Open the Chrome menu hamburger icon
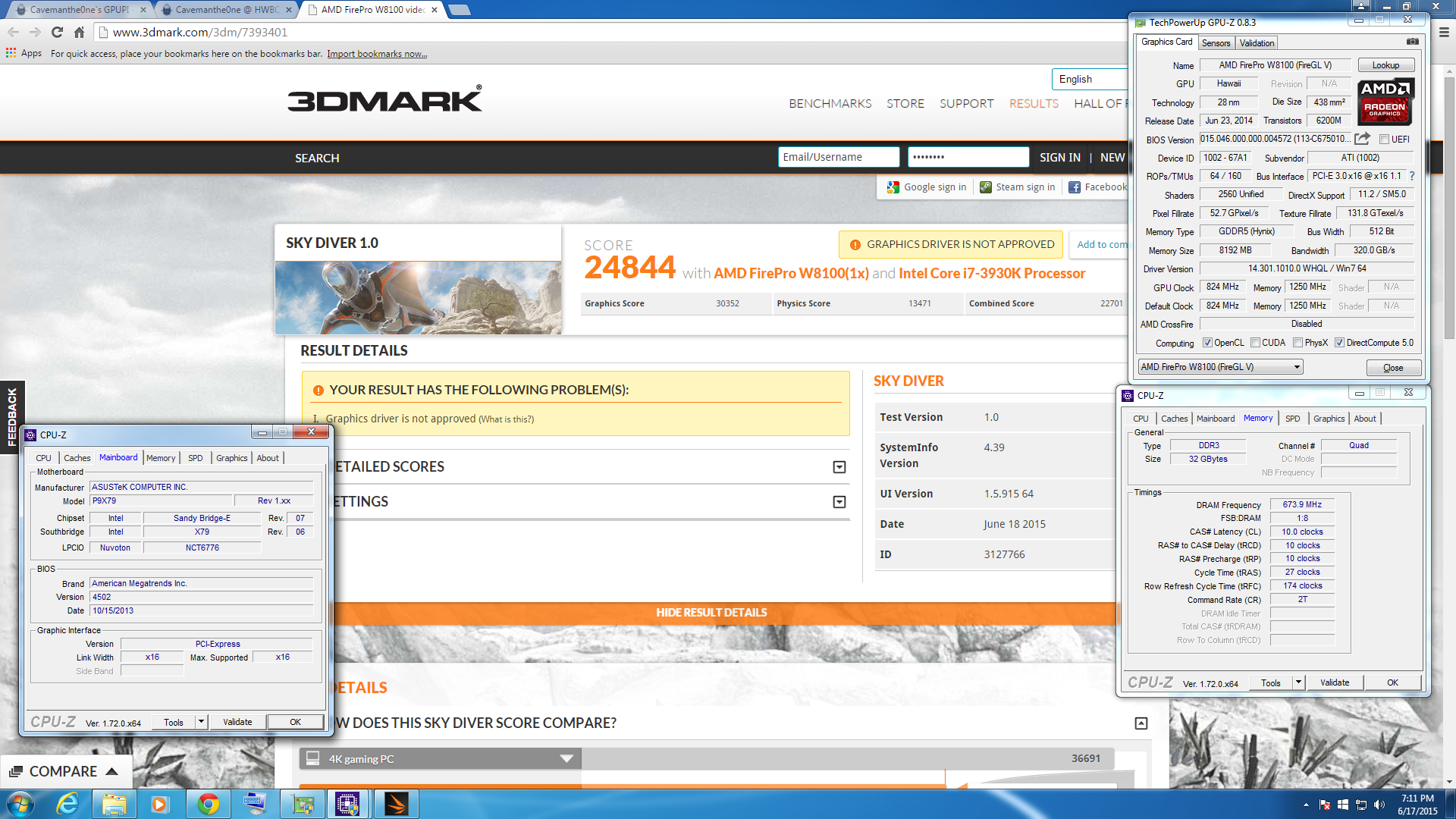The image size is (1456, 819). pos(1444,32)
